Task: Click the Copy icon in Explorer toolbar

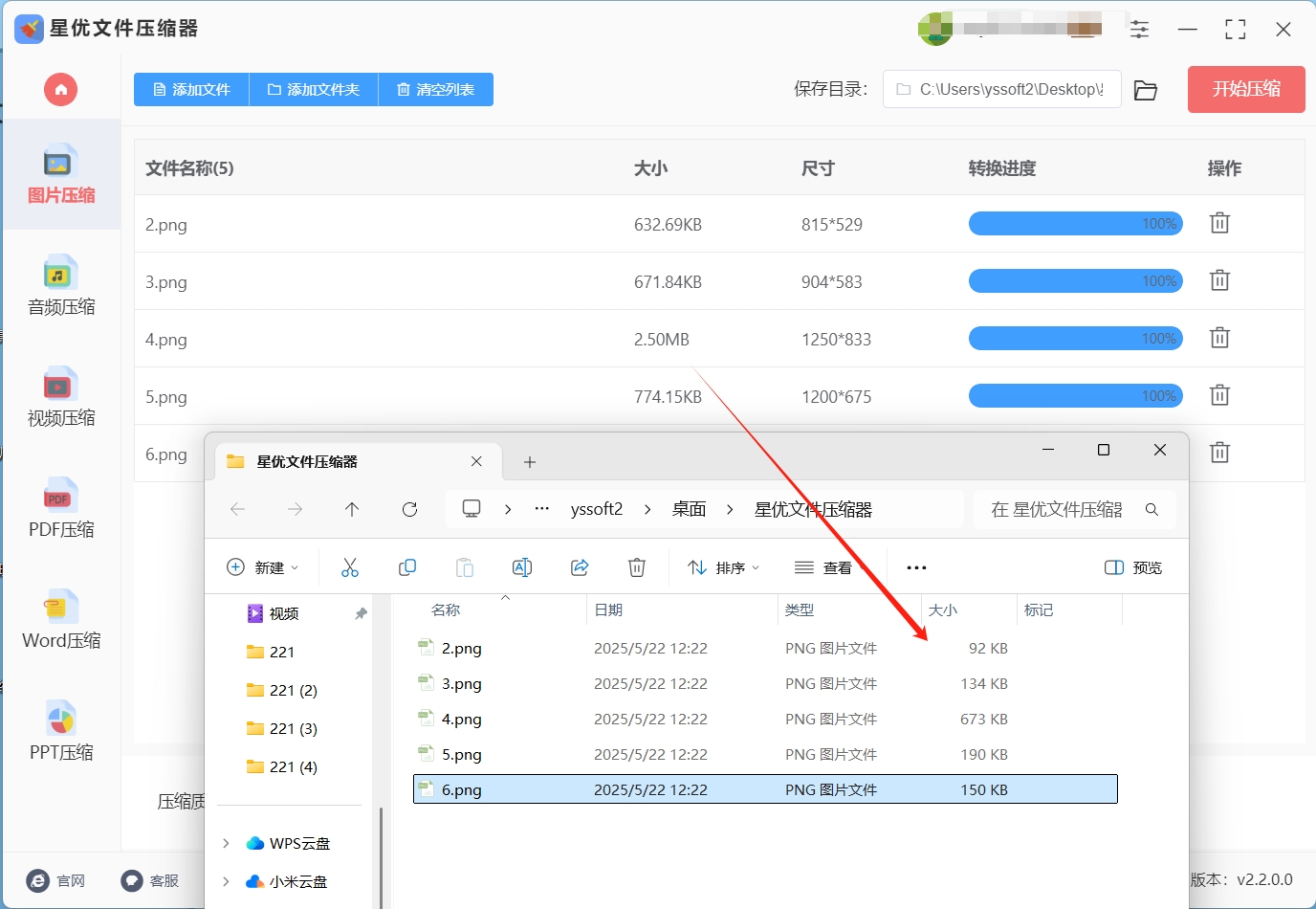Action: coord(407,567)
